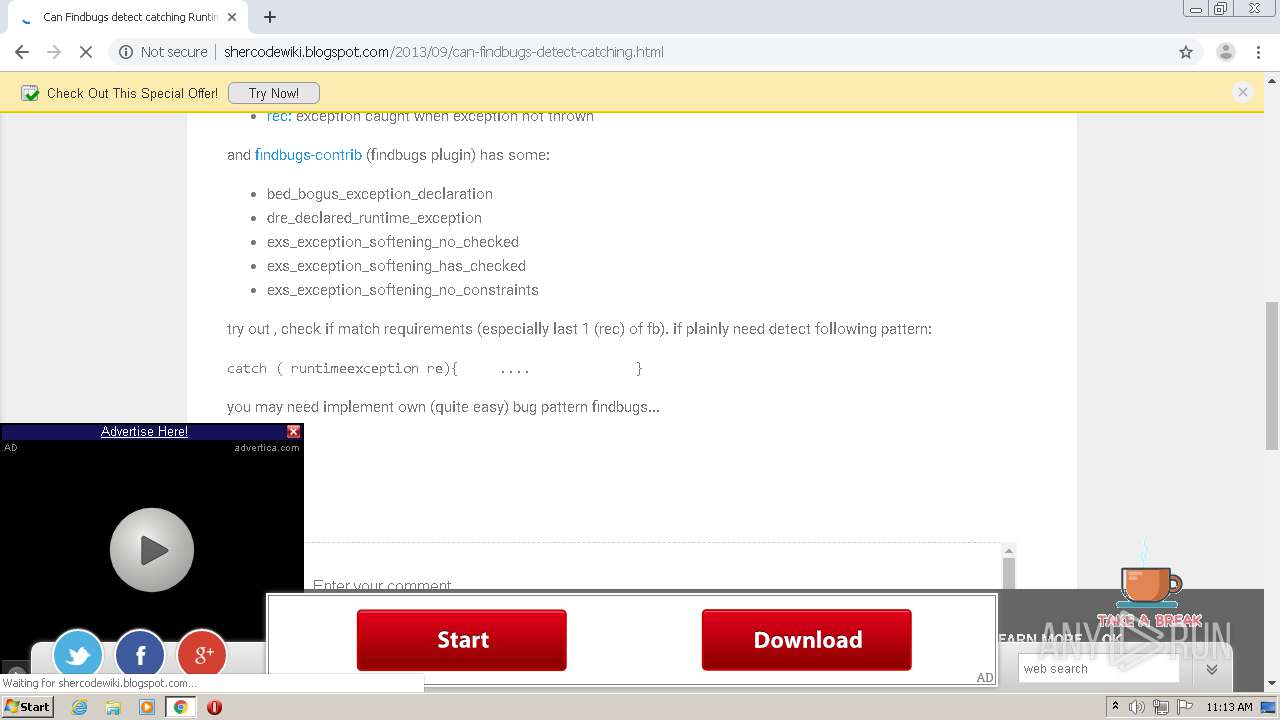The image size is (1280, 720).
Task: Open the volume speaker control
Action: pos(1137,707)
